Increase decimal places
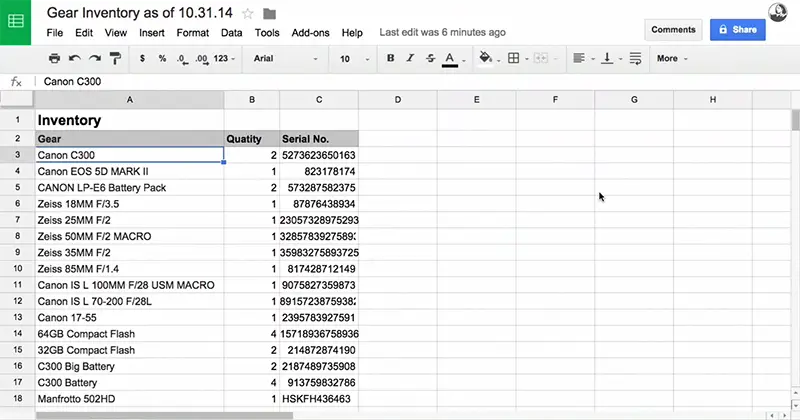This screenshot has width=800, height=420. coord(202,59)
